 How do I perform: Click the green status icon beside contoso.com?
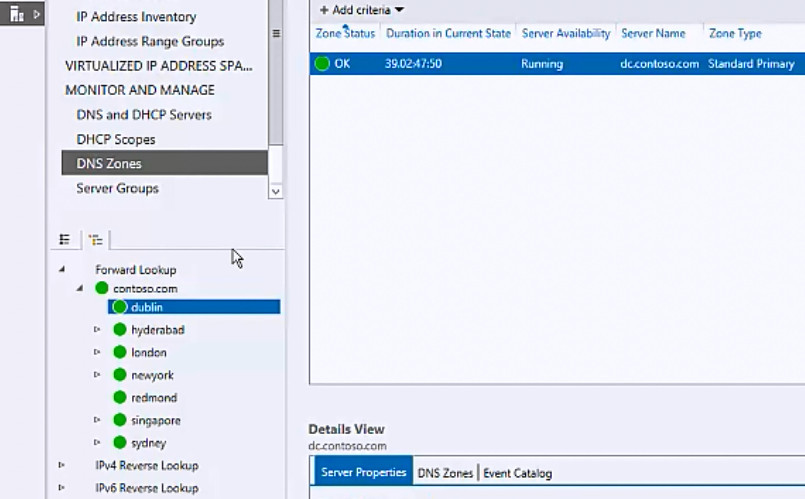click(102, 289)
